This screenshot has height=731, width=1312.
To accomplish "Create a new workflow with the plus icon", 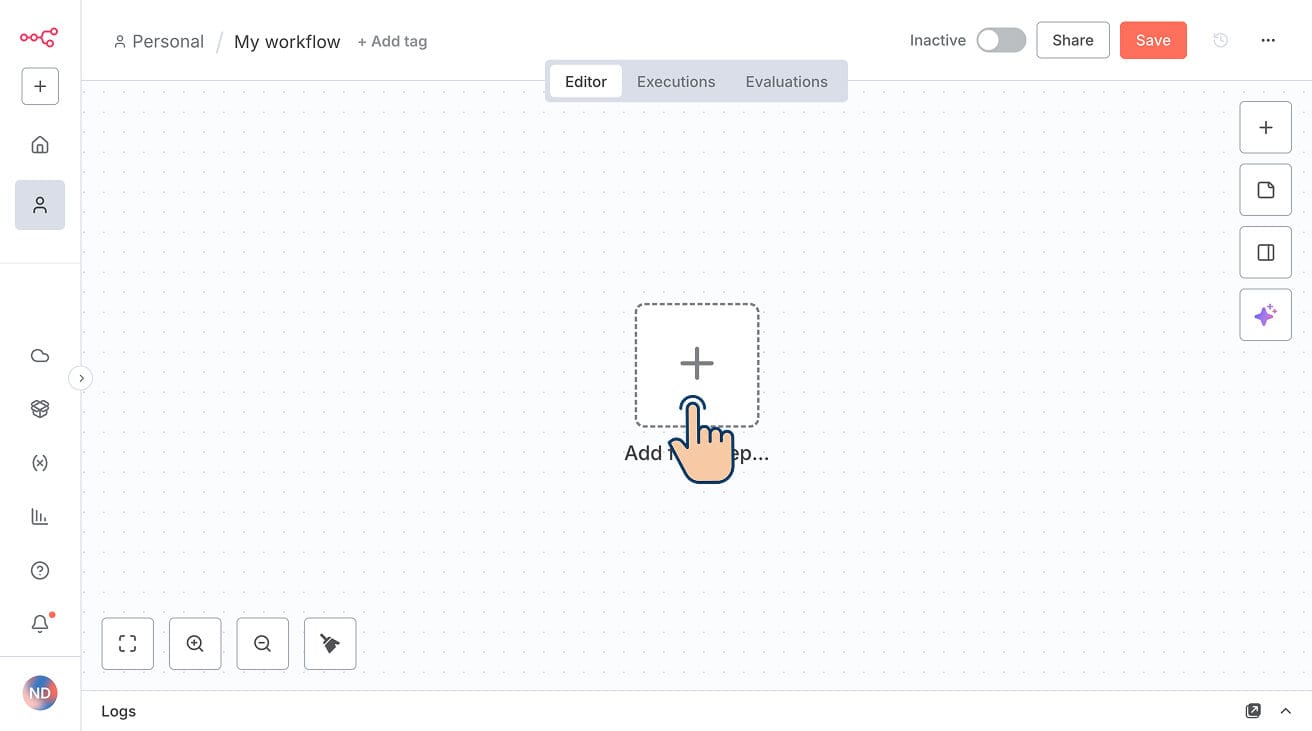I will click(40, 86).
